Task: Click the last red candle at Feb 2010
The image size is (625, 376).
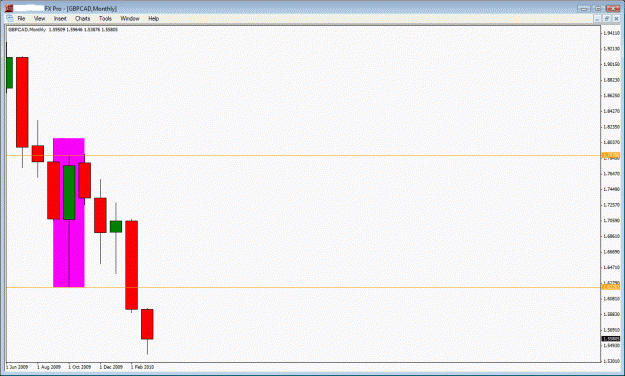Action: click(x=147, y=324)
